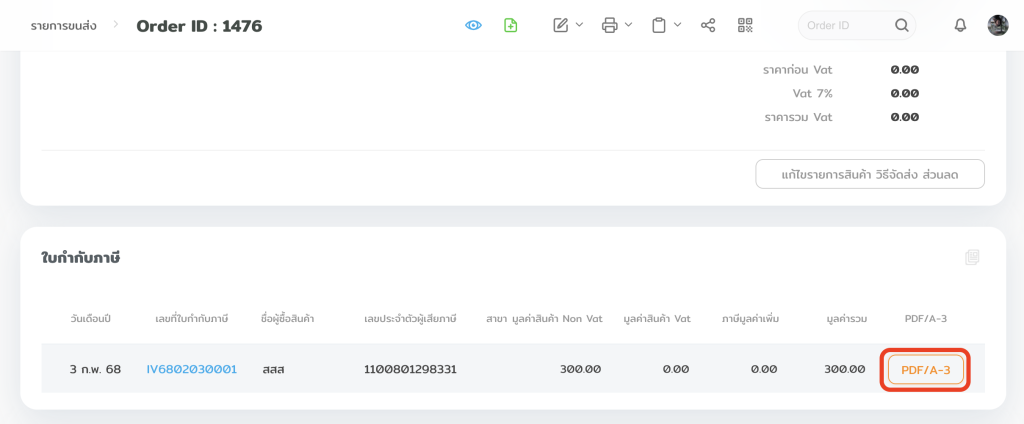
Task: Expand the clipboard dropdown arrow
Action: click(678, 25)
